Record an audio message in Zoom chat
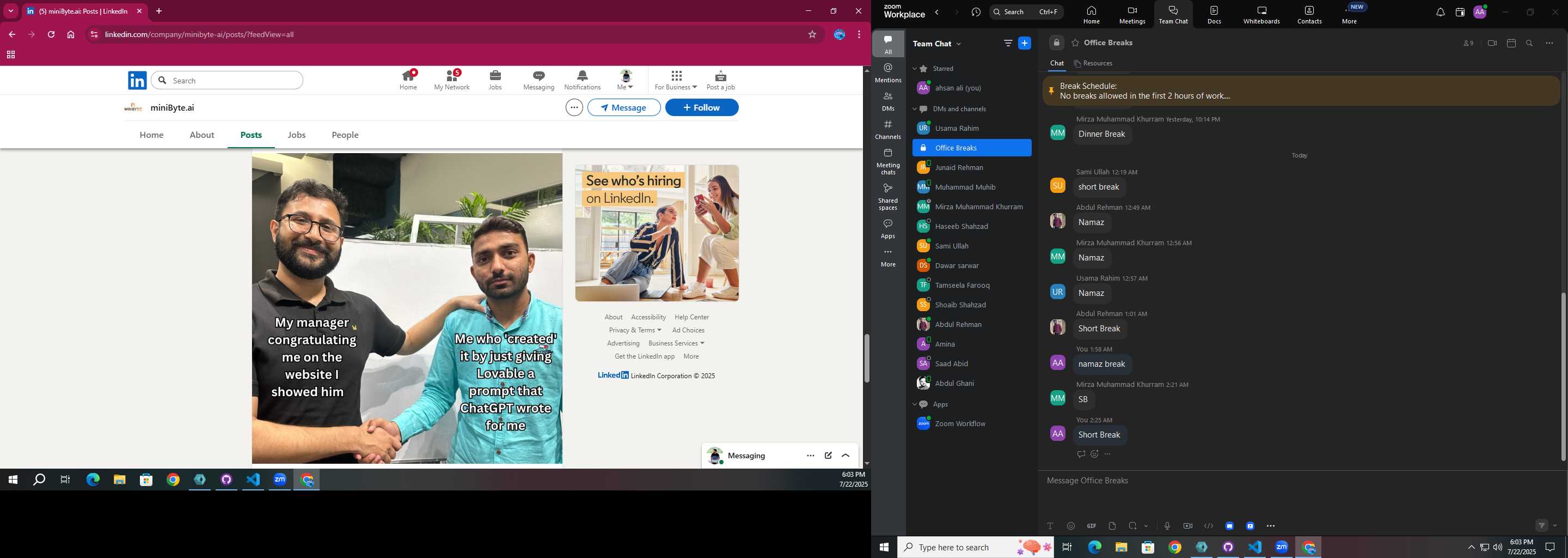This screenshot has width=1568, height=558. 1167,526
